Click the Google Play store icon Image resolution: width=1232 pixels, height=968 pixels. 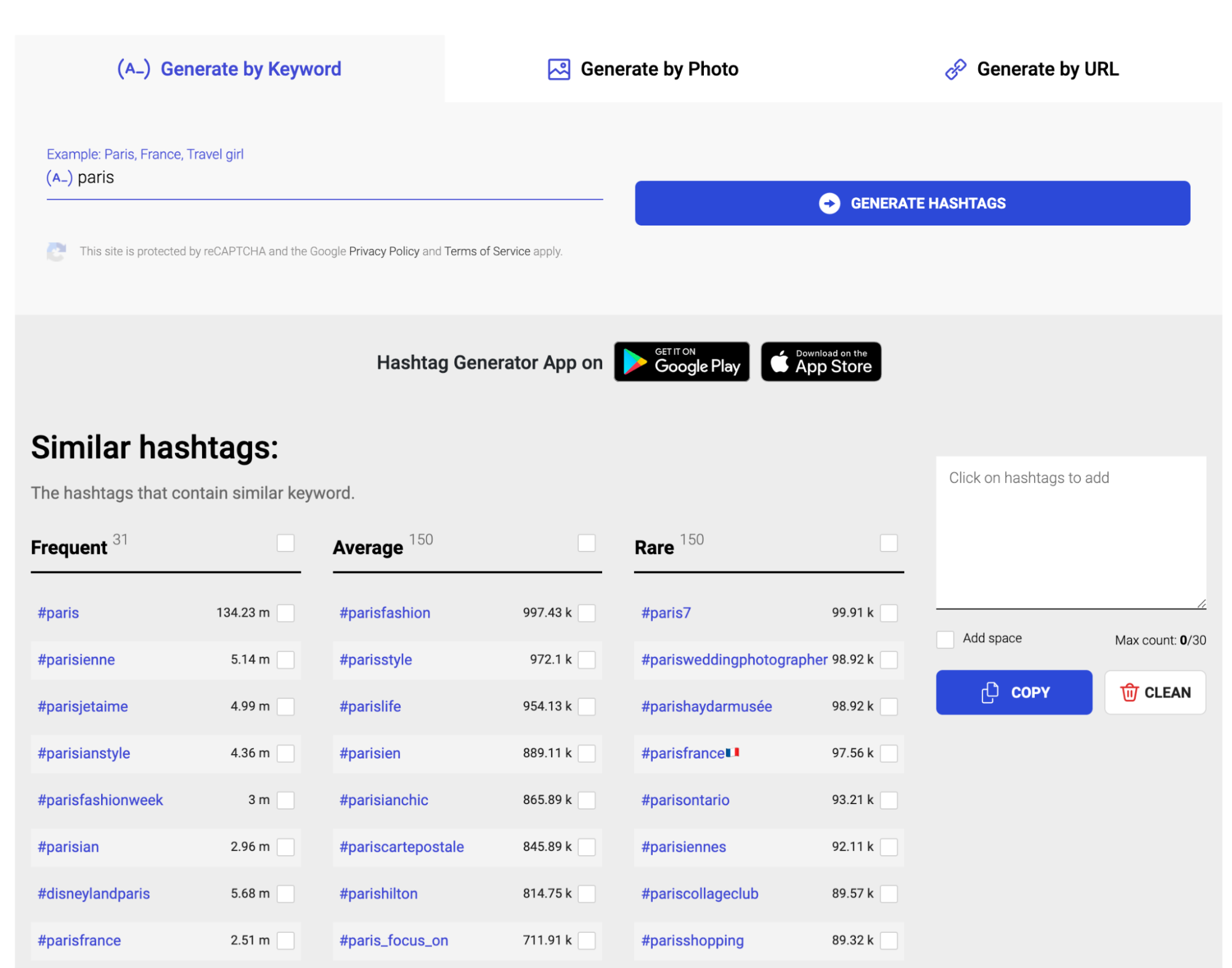[x=683, y=362]
